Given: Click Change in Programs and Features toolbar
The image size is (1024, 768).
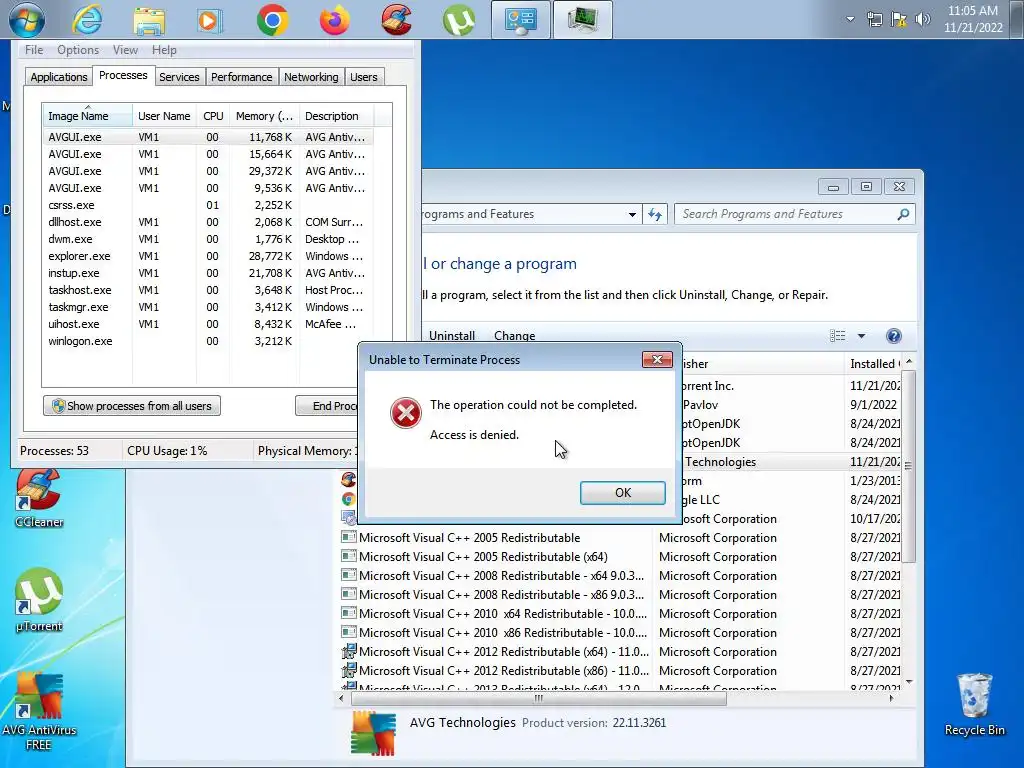Looking at the screenshot, I should click(x=515, y=336).
